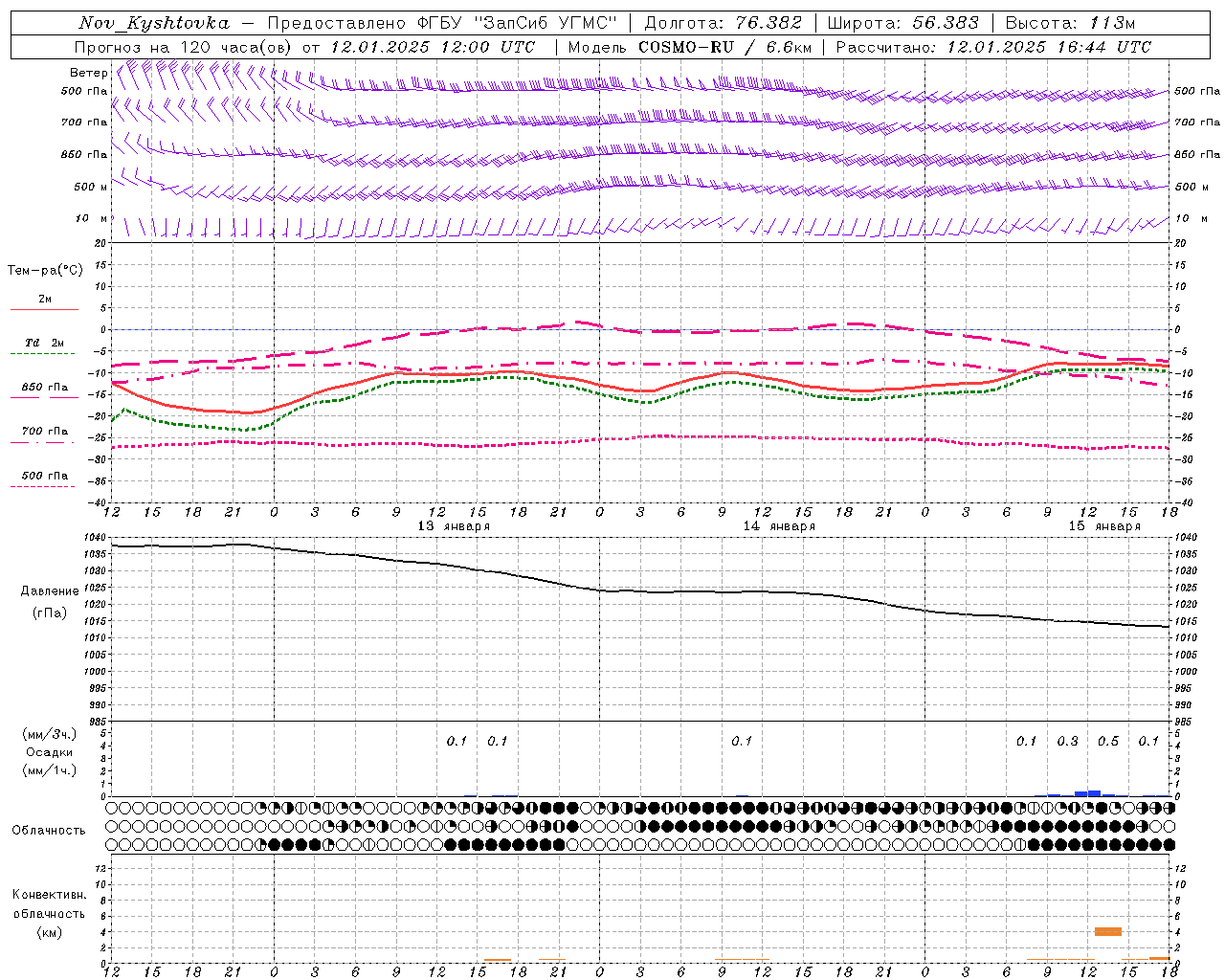Click the 0.5 precipitation value
This screenshot has height=980, width=1225.
pos(1108,741)
